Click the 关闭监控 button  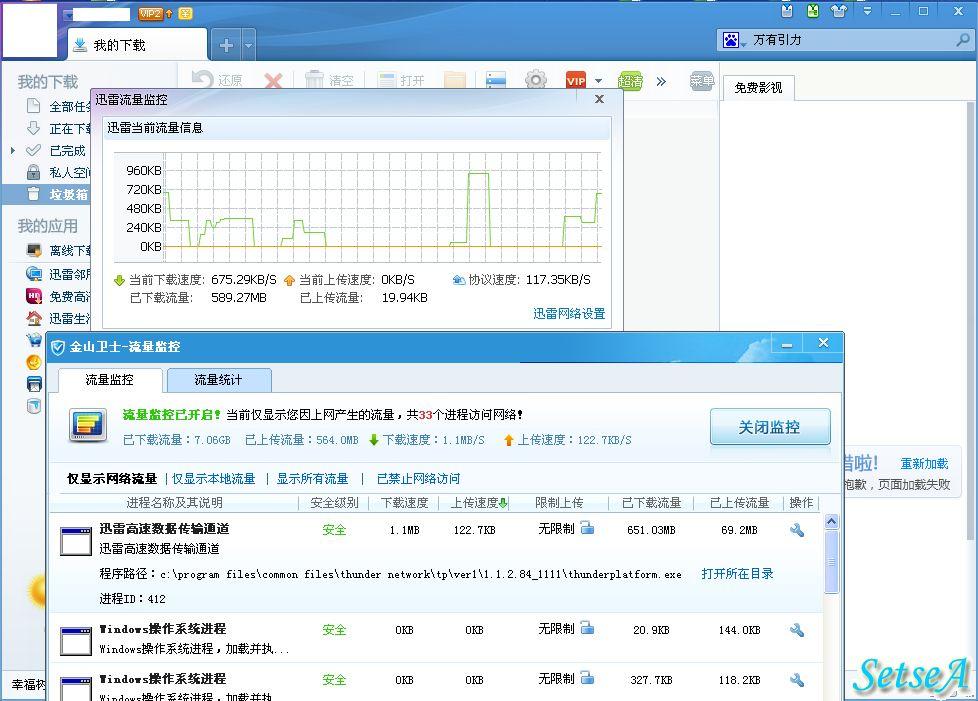pos(770,427)
